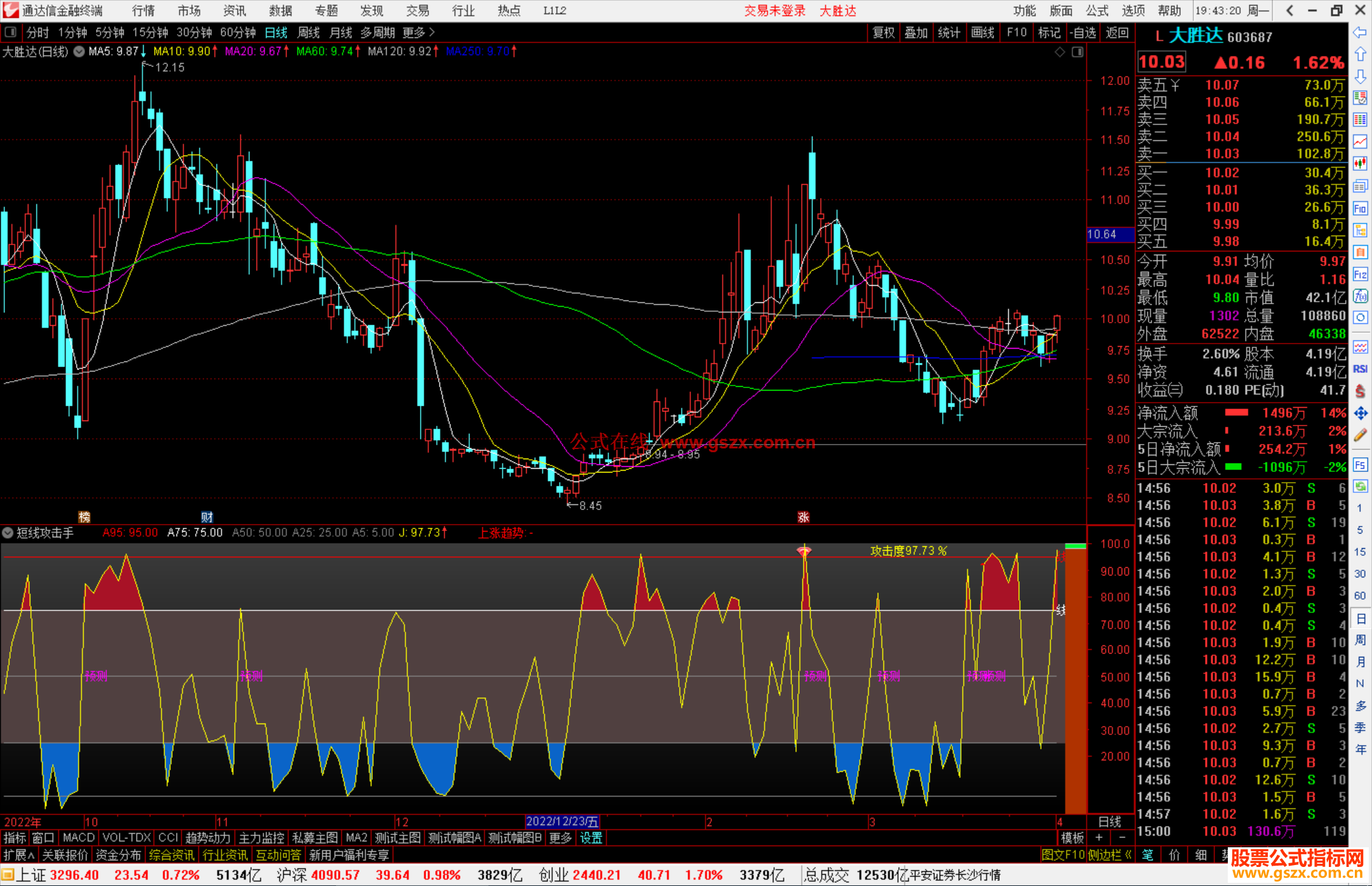This screenshot has height=886, width=1372.
Task: Click the 2022/12/23 date marker on timeline
Action: [562, 821]
